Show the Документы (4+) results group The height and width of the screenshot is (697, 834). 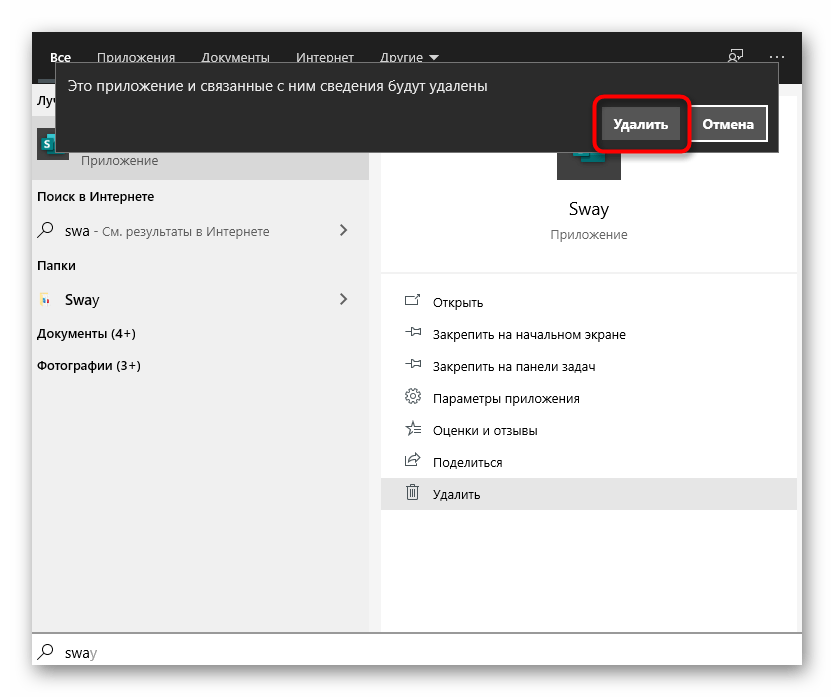[86, 333]
